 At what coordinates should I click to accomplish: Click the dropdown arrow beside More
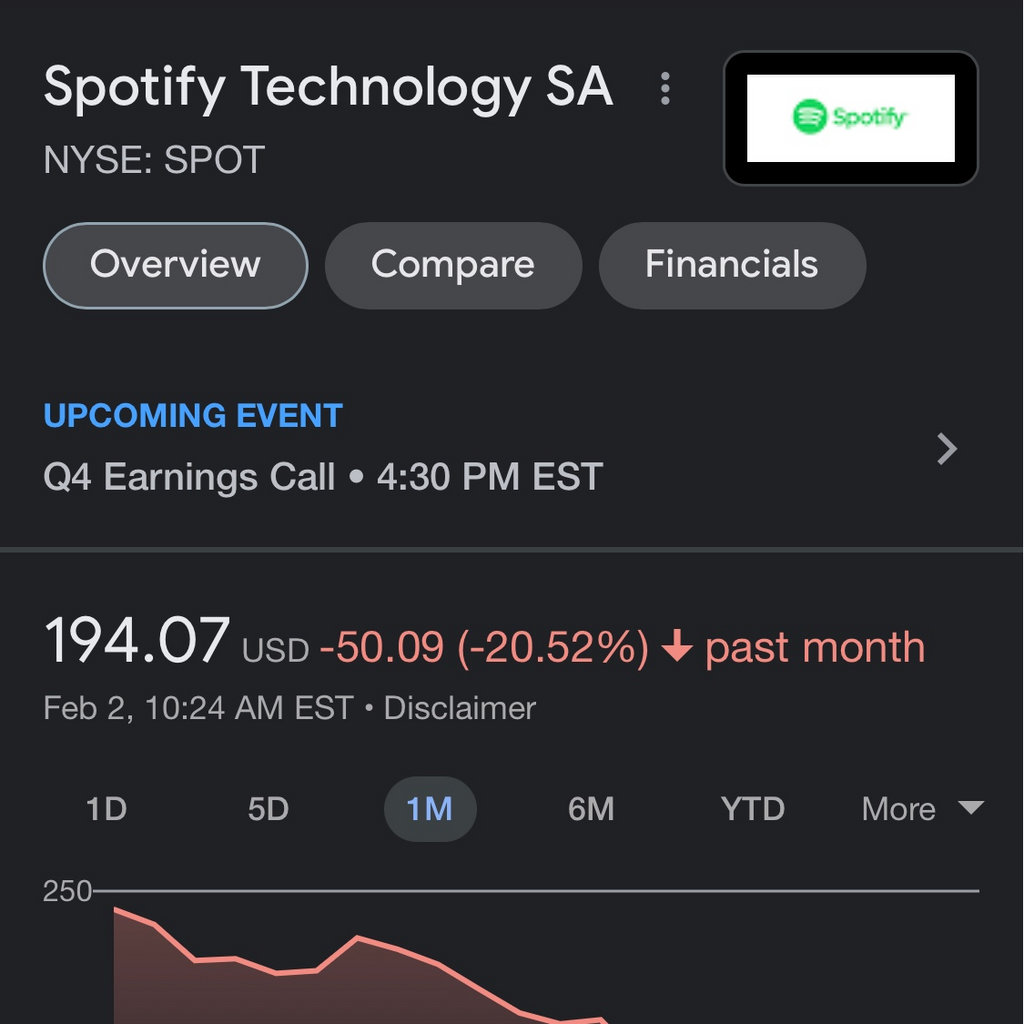click(x=971, y=808)
